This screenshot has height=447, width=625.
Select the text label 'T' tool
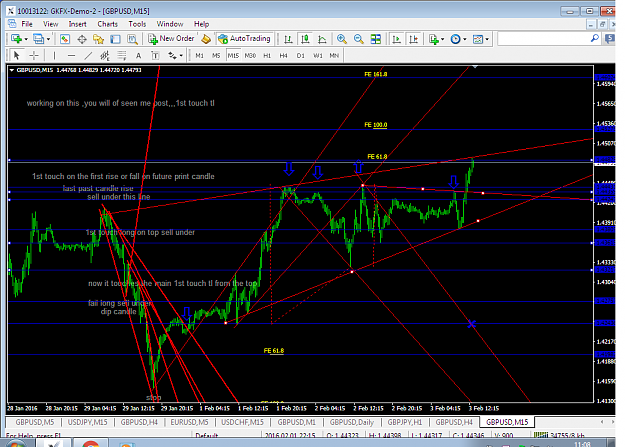click(x=155, y=55)
